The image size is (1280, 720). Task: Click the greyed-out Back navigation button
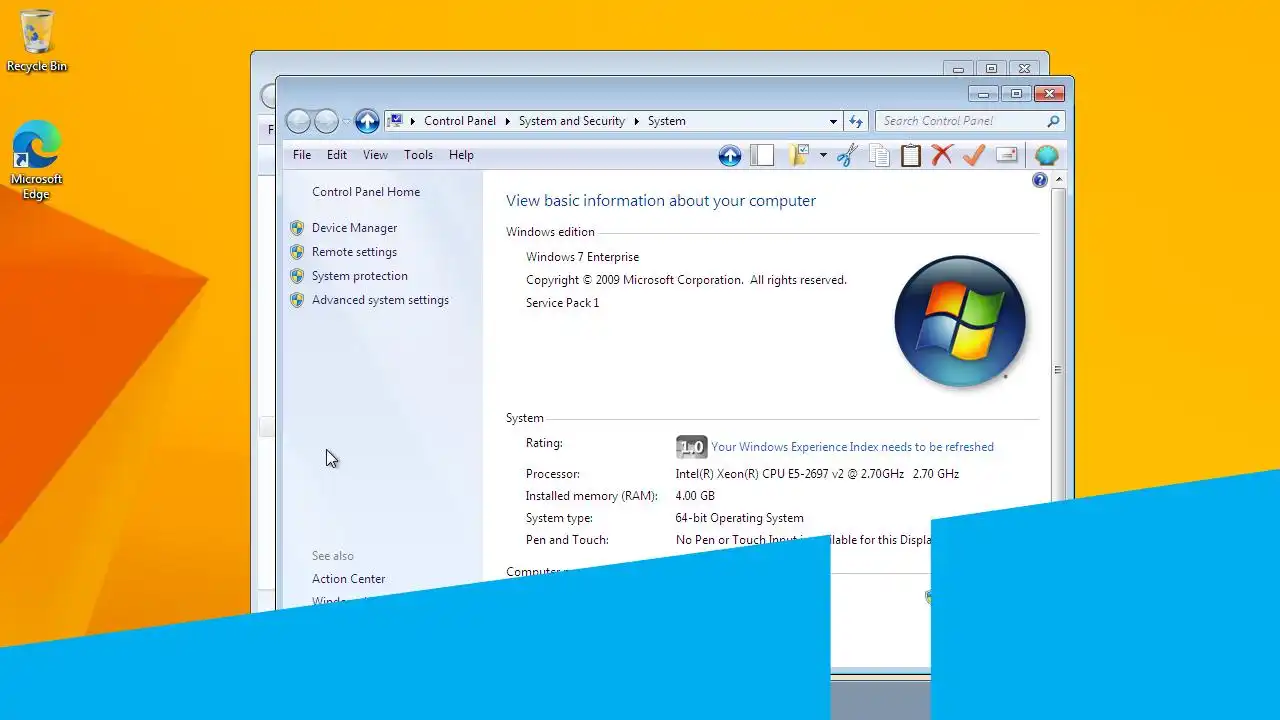(298, 121)
